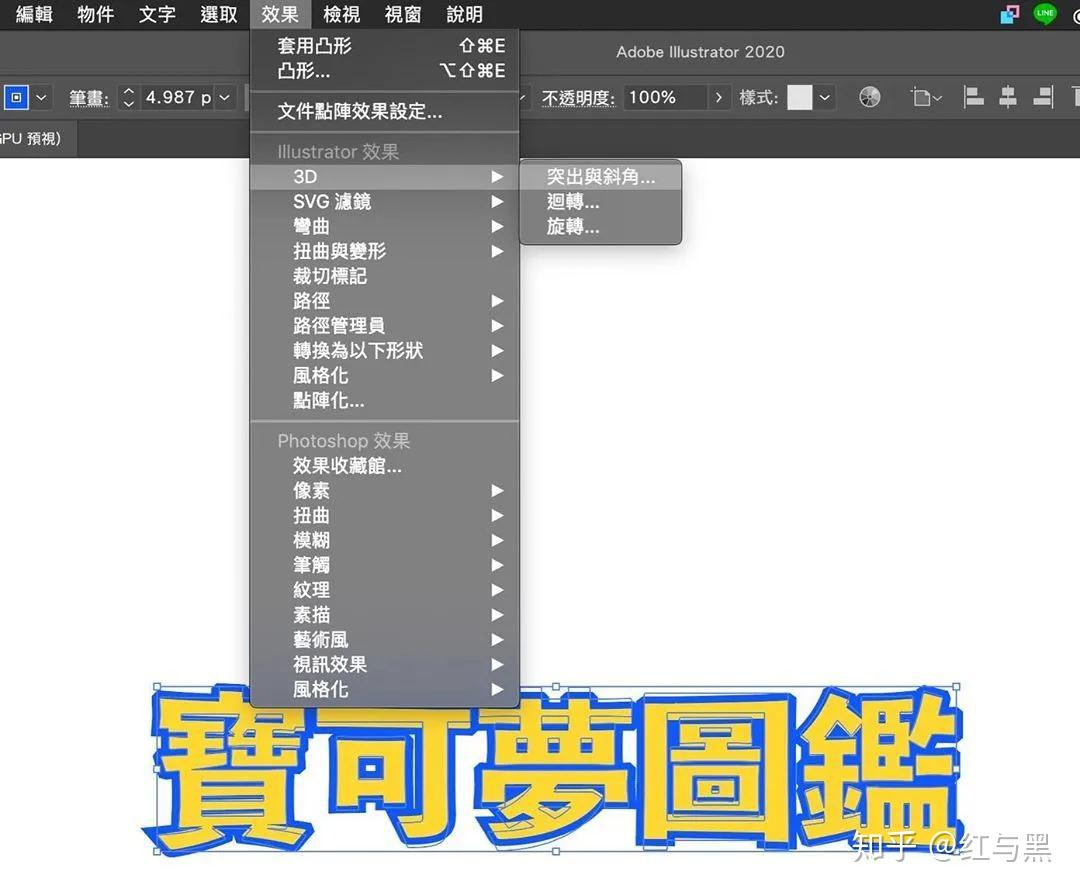Expand the 路徑管理員 submenu

point(384,325)
